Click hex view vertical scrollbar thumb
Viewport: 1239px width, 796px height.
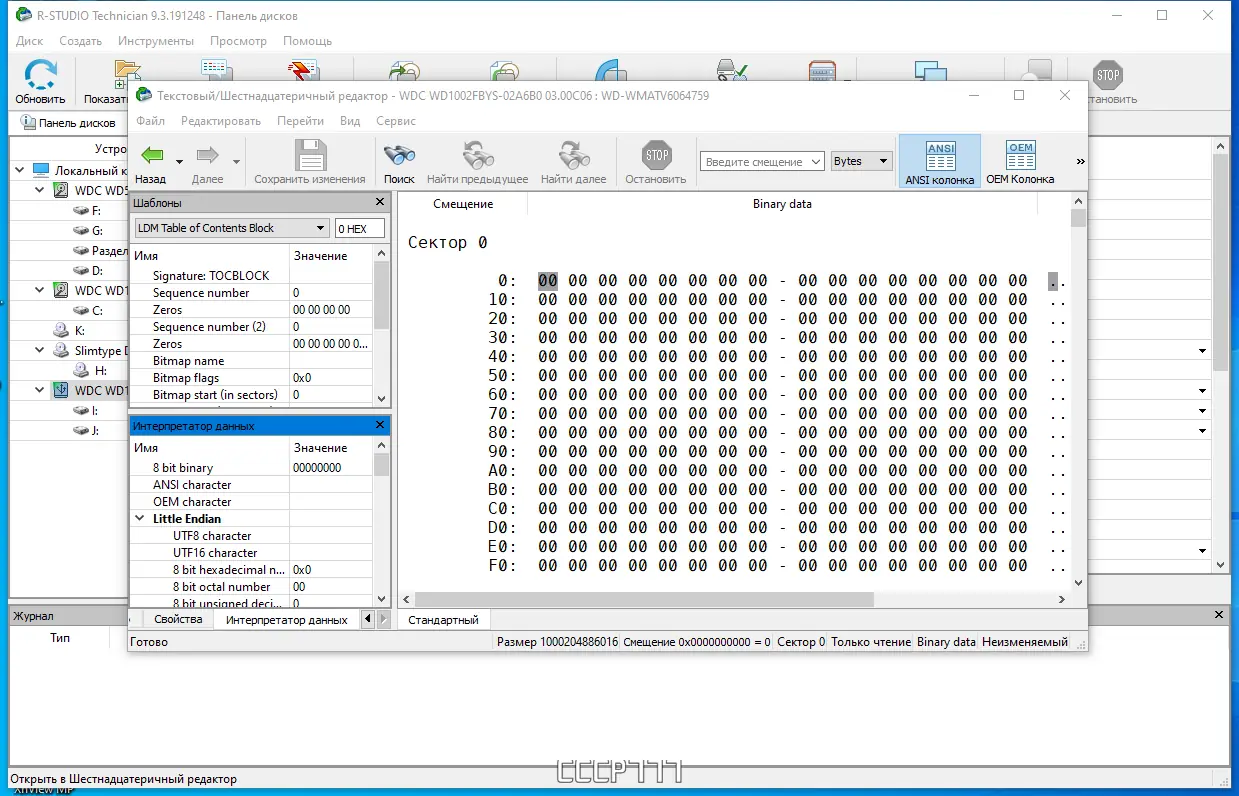click(1078, 219)
